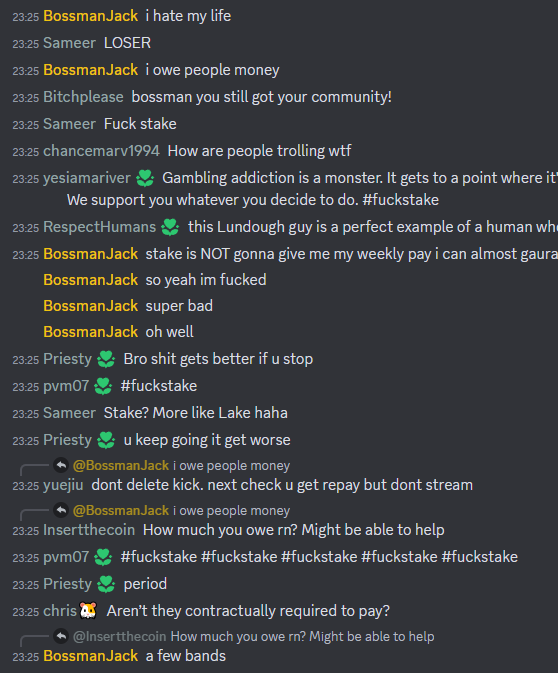This screenshot has width=558, height=673.
Task: Click the Insertthecoin username on help offer message
Action: [89, 530]
